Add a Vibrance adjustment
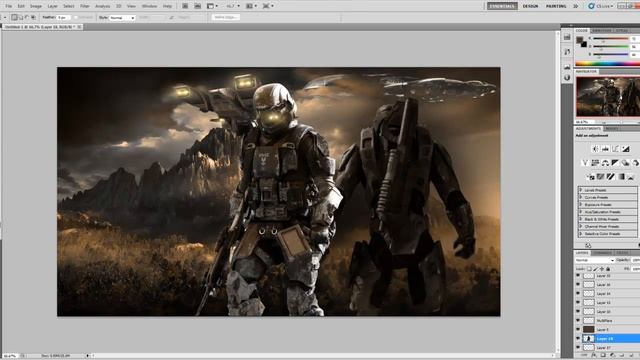This screenshot has height=360, width=640. pyautogui.click(x=585, y=163)
